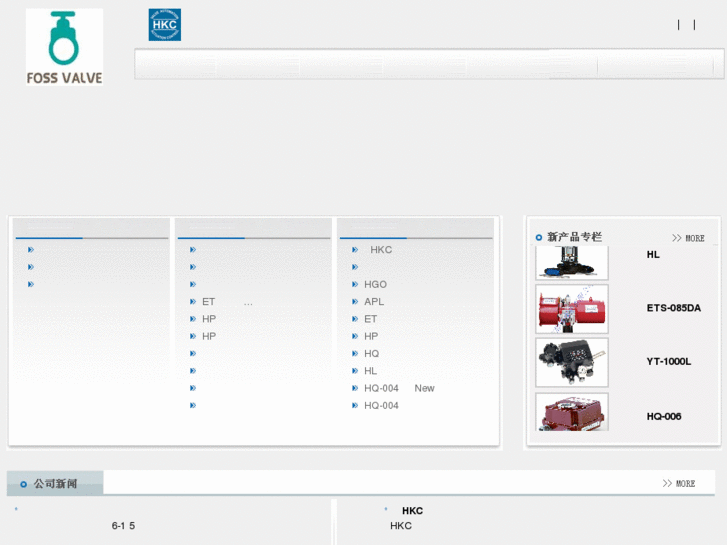Click the arrow bullet beside HGO

355,284
